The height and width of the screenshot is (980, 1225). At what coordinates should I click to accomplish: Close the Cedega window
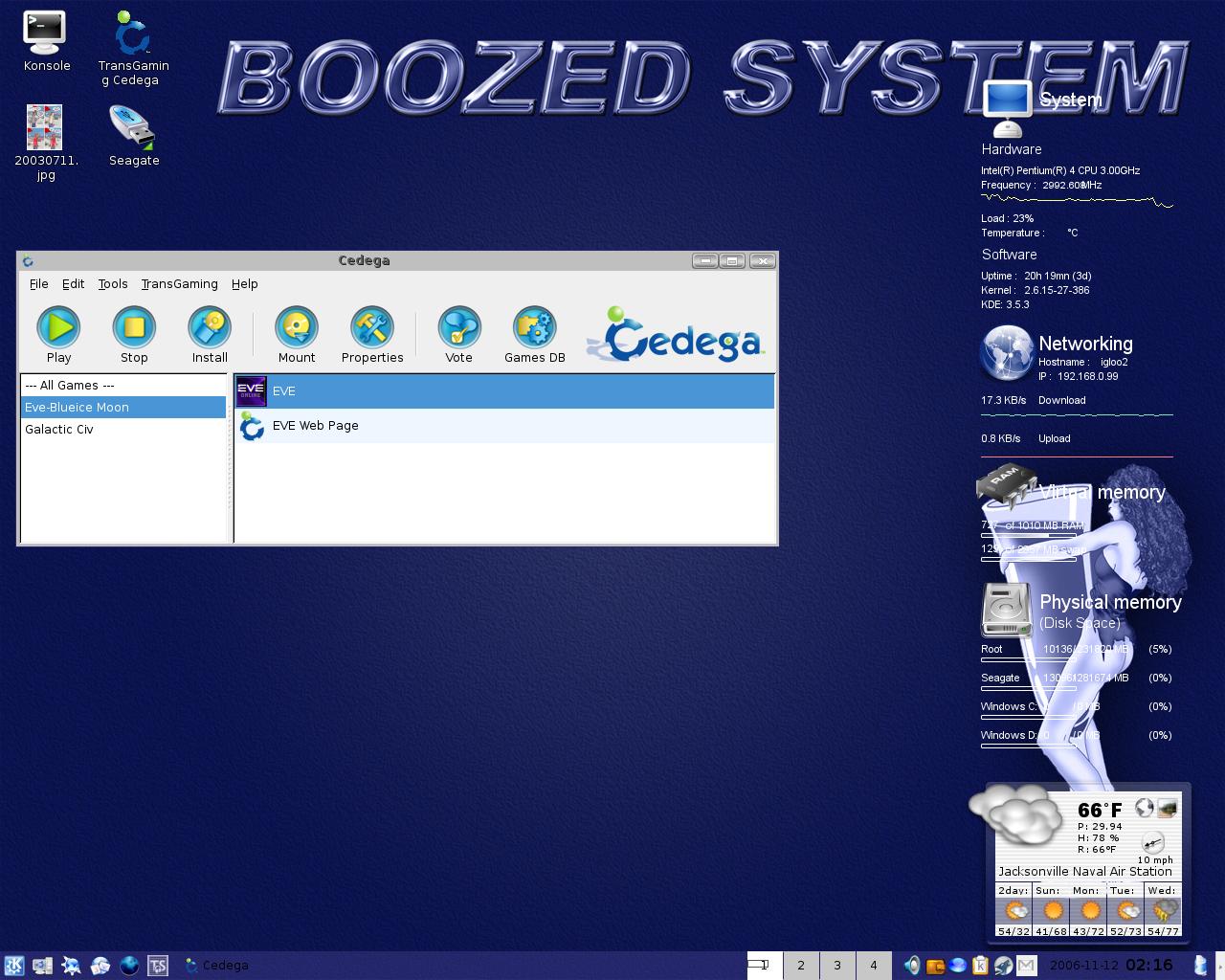tap(763, 260)
